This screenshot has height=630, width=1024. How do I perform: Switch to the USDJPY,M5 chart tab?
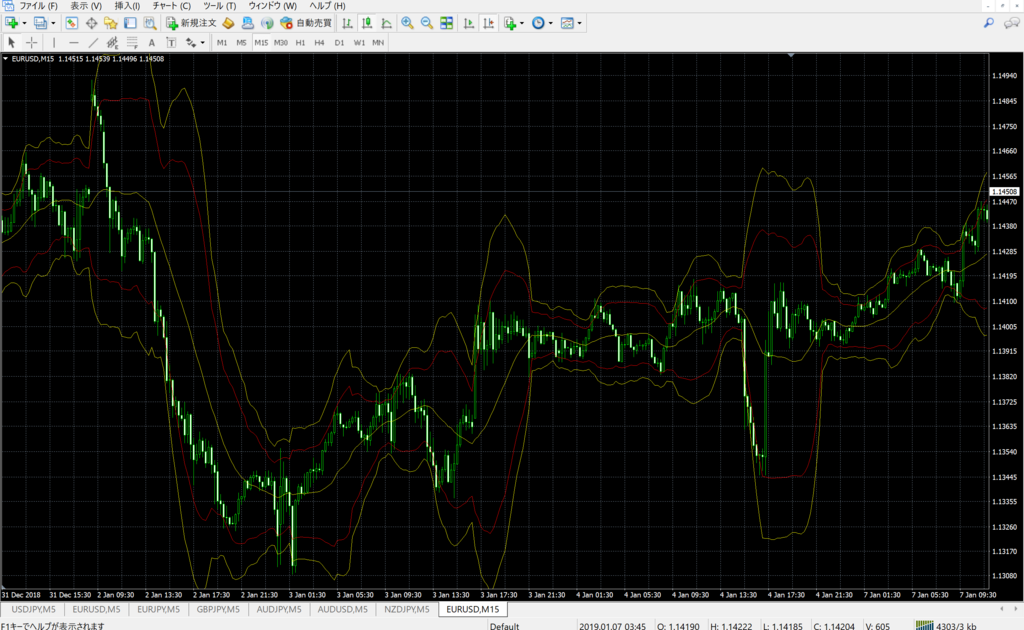[33, 610]
